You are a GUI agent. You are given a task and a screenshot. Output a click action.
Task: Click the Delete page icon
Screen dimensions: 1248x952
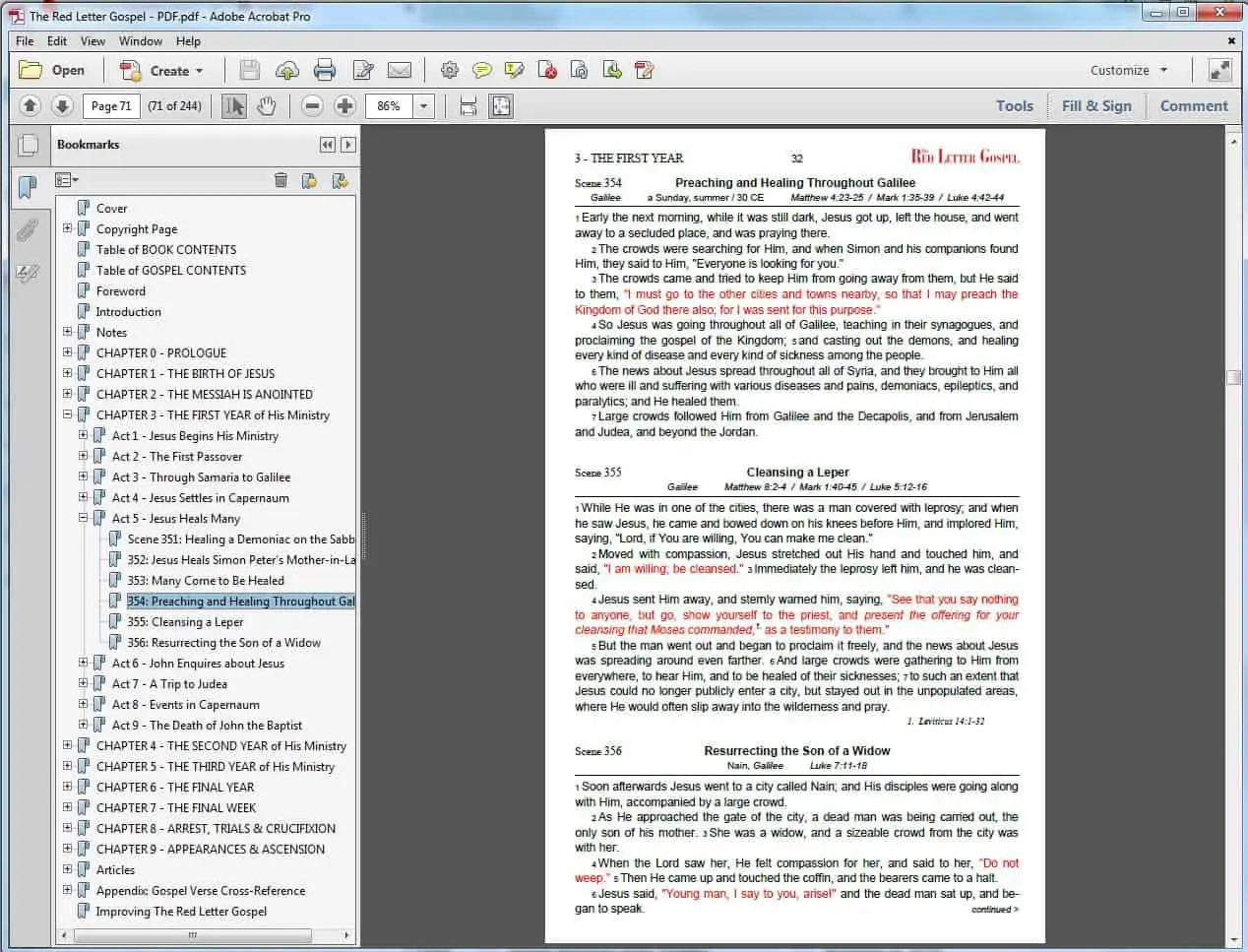point(547,70)
